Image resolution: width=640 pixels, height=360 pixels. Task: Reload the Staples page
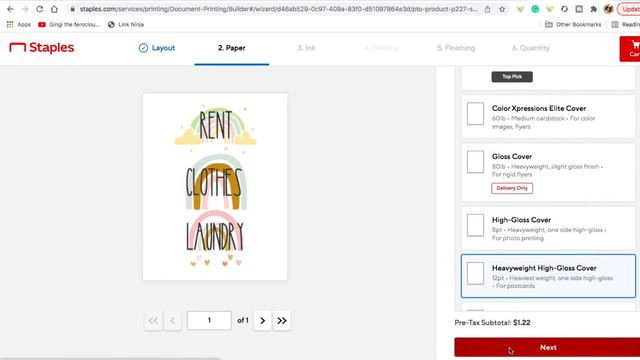pyautogui.click(x=40, y=9)
